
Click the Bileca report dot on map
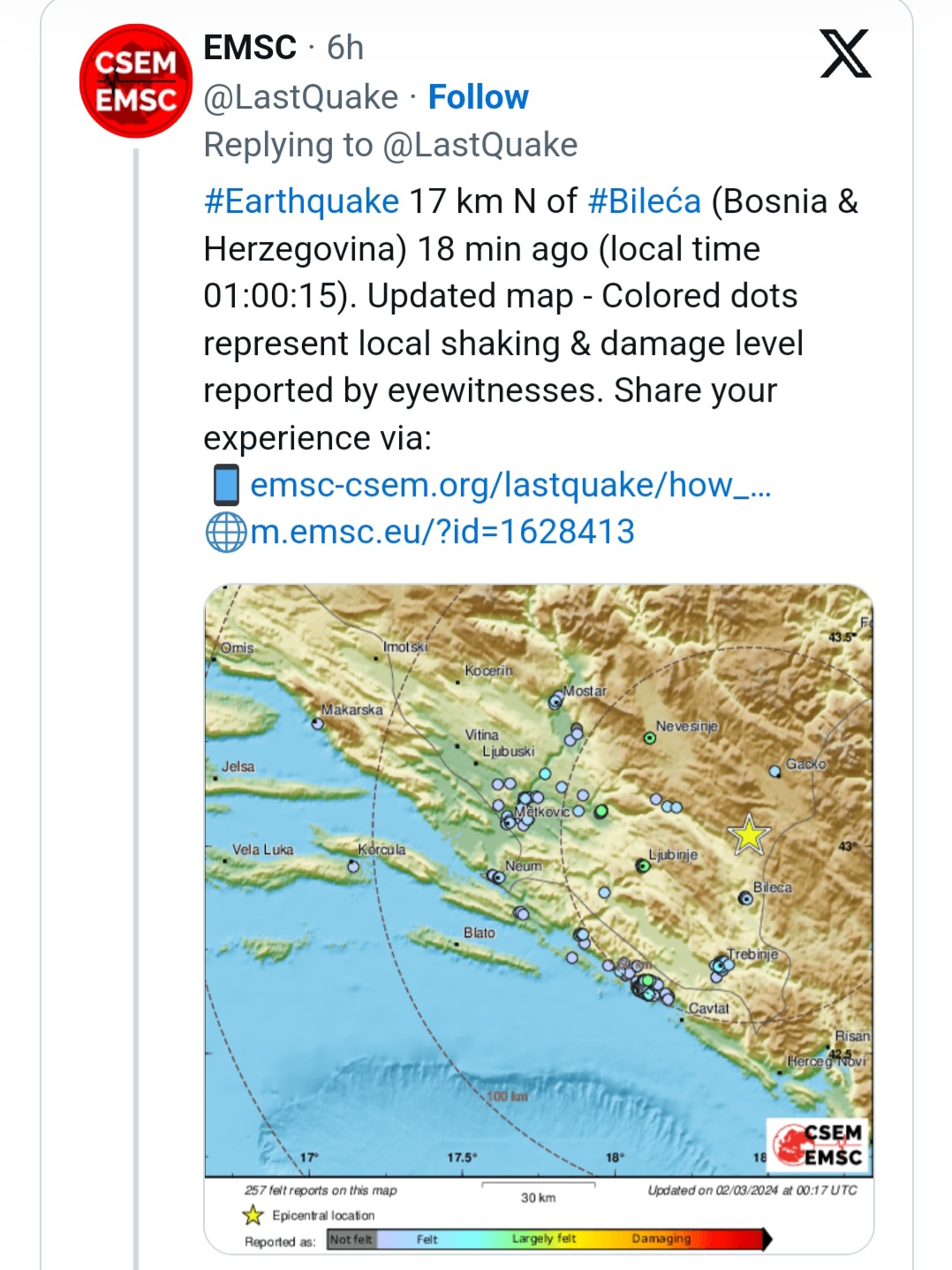point(745,899)
